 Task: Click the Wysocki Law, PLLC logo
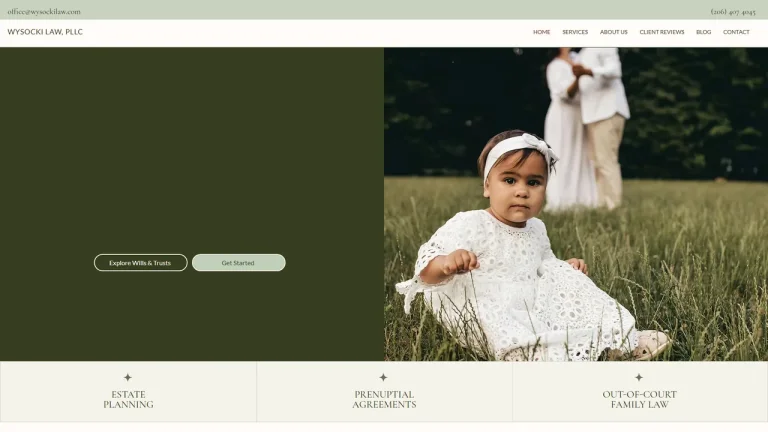pos(45,32)
